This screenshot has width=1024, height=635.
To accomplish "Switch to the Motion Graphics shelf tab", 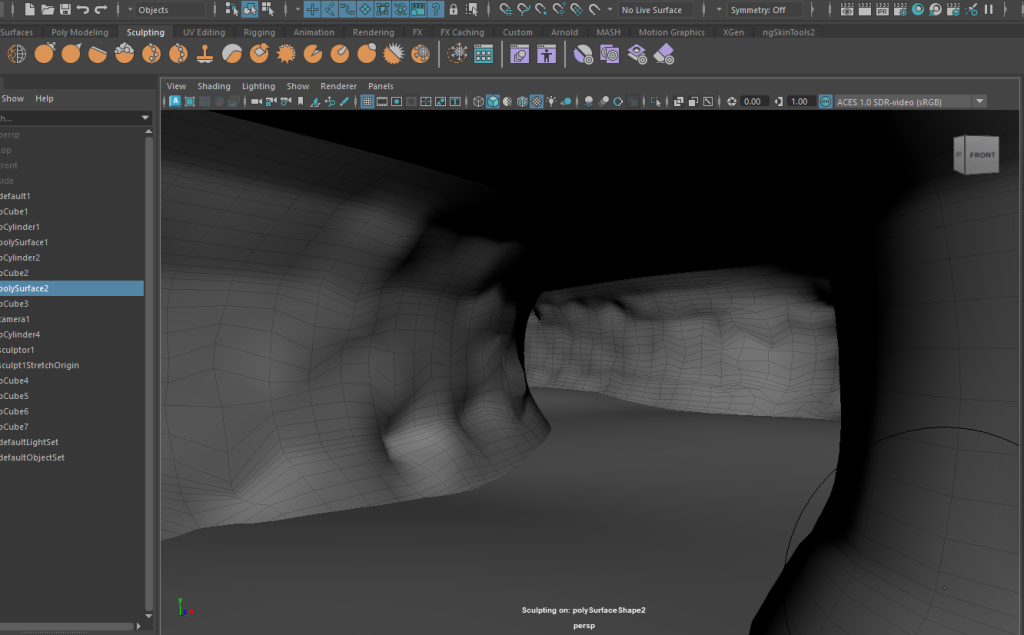I will (x=671, y=32).
